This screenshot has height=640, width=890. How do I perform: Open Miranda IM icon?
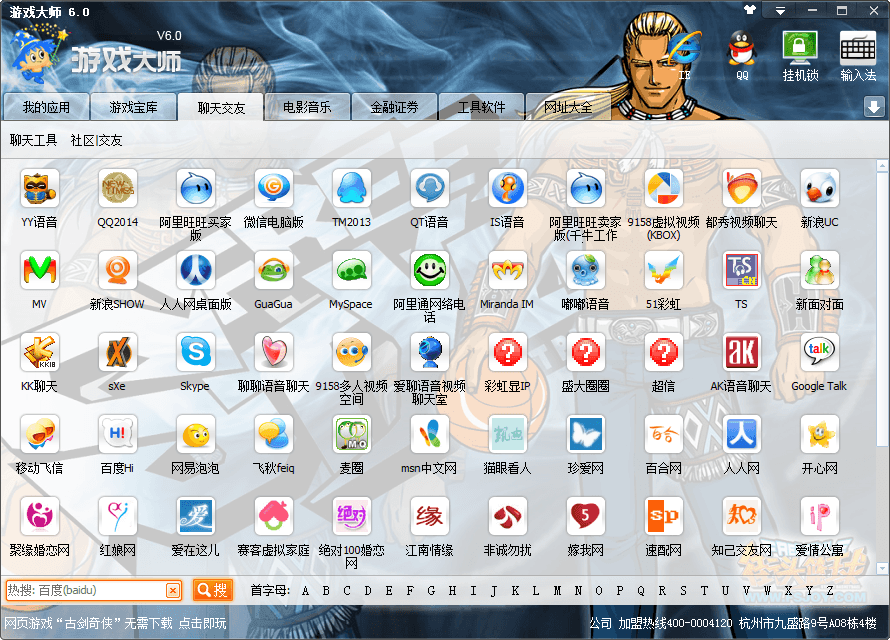pyautogui.click(x=507, y=270)
